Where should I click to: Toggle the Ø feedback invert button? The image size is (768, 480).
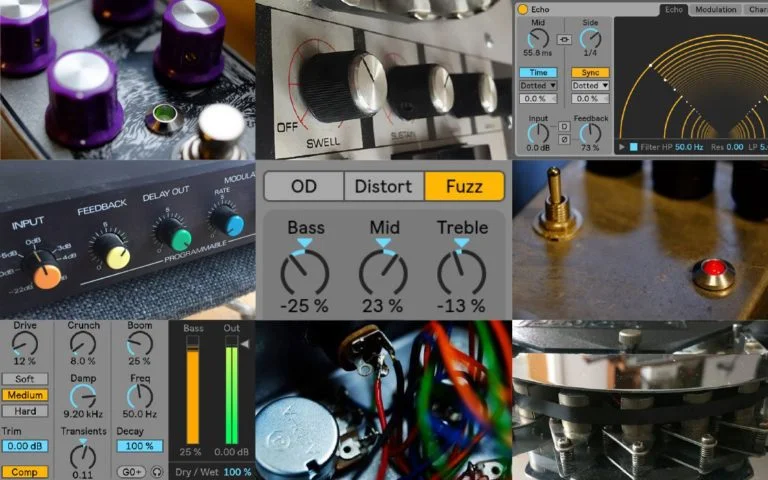[x=564, y=140]
